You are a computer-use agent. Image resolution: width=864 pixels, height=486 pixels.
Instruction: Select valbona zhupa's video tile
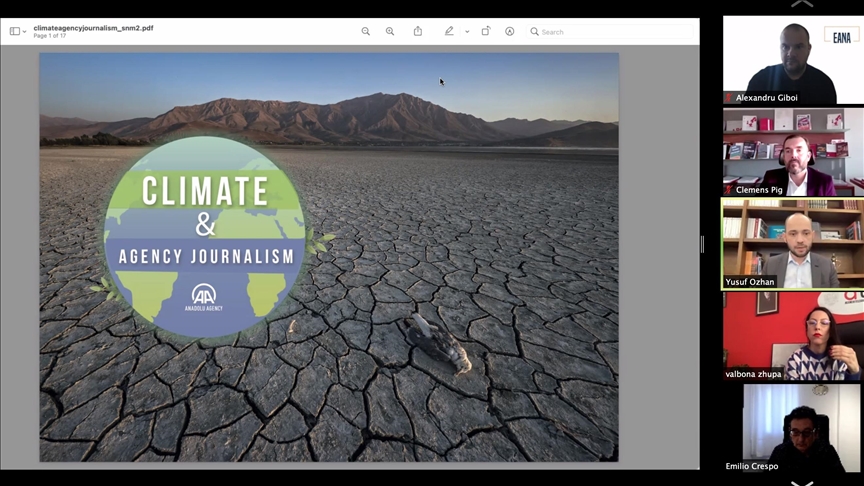(793, 336)
